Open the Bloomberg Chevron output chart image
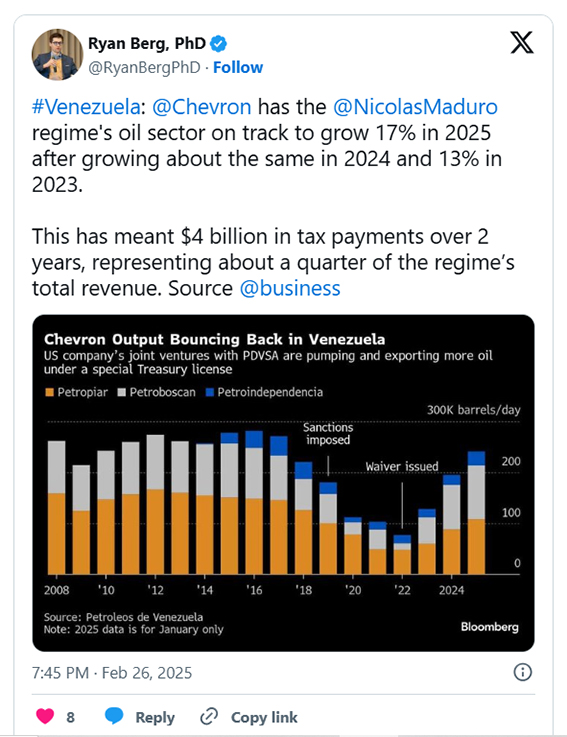 click(283, 483)
